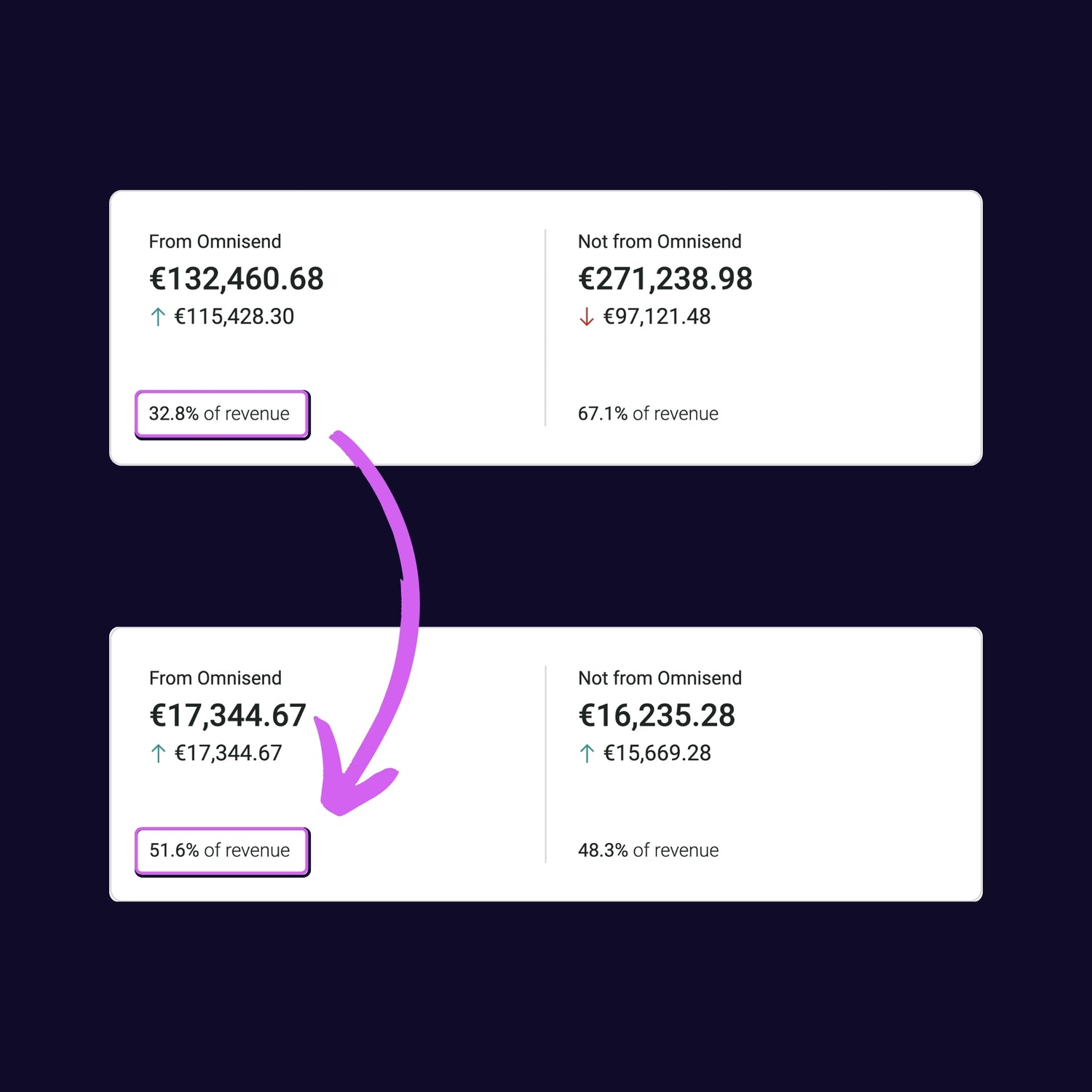Click the red down arrow beside €97,121.48
Screen dimensions: 1092x1092
(x=586, y=317)
